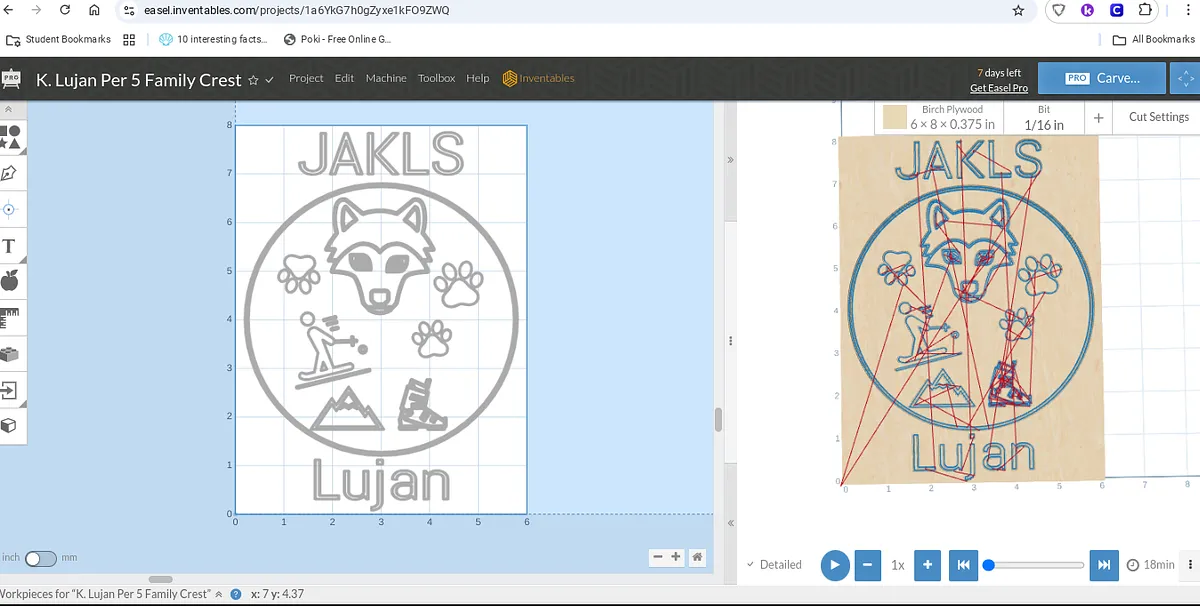Toggle the inch/mm unit switch
The width and height of the screenshot is (1200, 606).
click(x=40, y=558)
